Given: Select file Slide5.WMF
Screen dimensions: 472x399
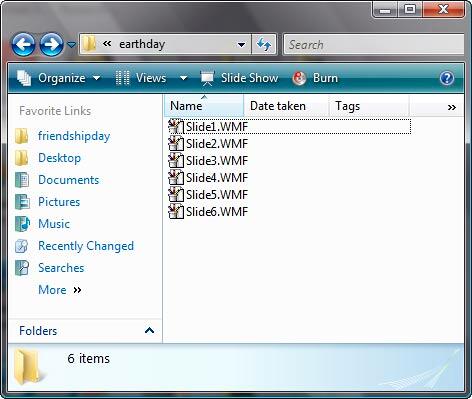Looking at the screenshot, I should click(217, 195).
